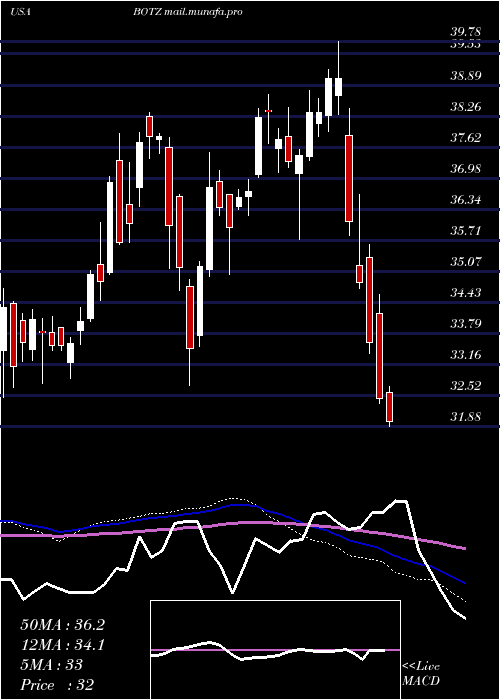The image size is (500, 700).
Task: Click the 39.78 price label
Action: (x=466, y=32)
